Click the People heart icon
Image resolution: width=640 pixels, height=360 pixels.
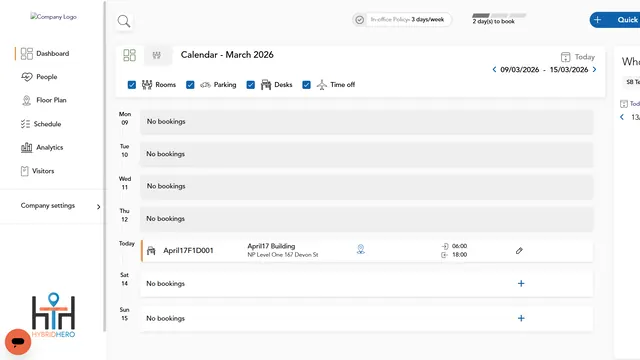click(27, 77)
